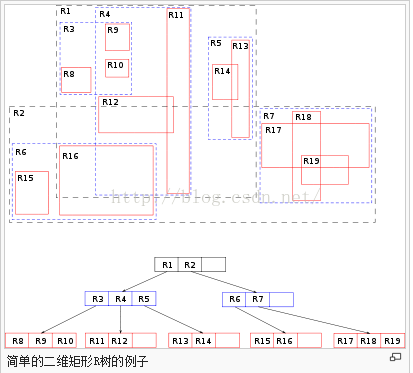Select the R5 label in the rectangle diagram
Screen dimensions: 413x373
click(x=216, y=43)
